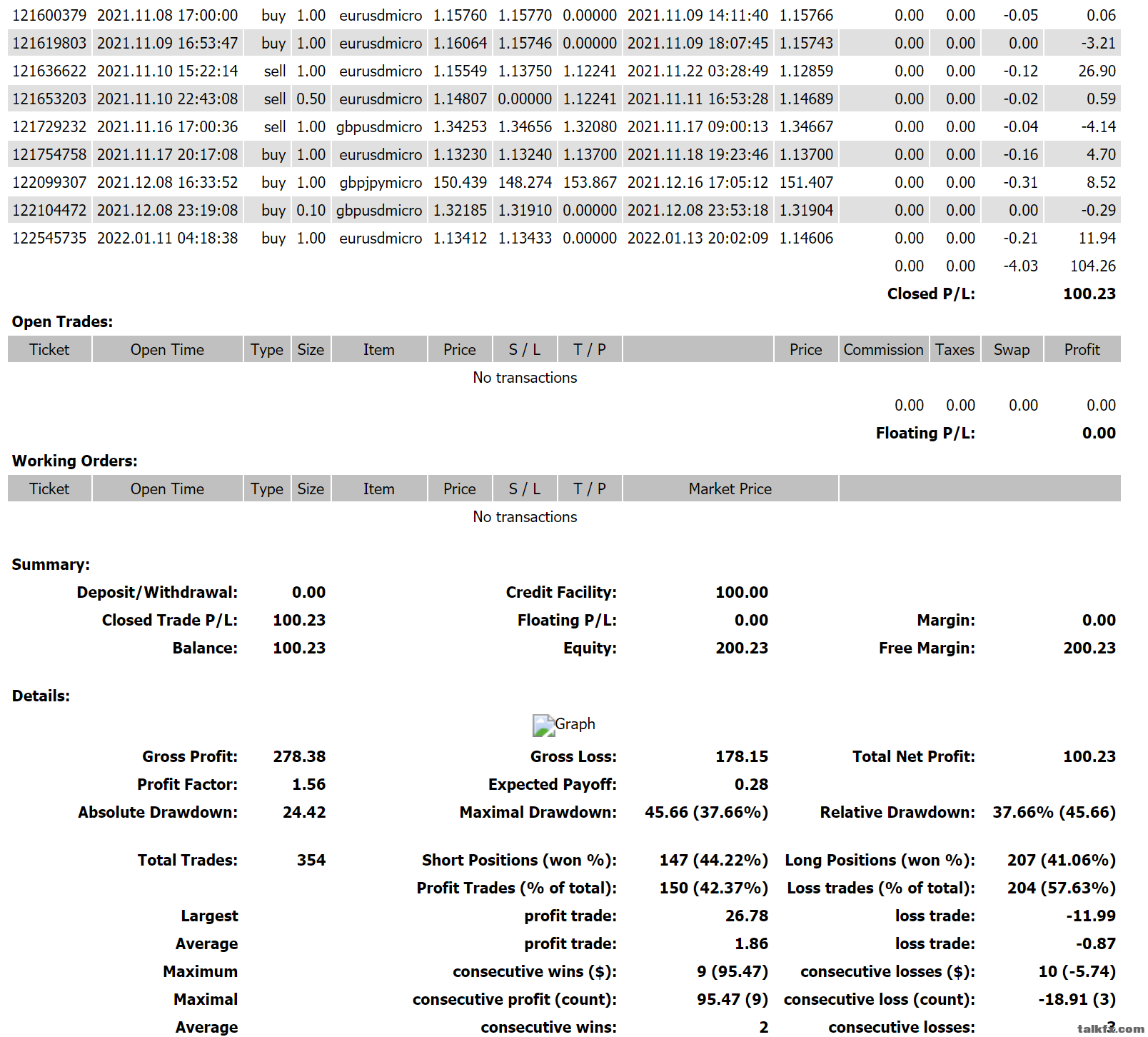Click close time 2022.01.13 20:02:09
The width and height of the screenshot is (1148, 1037).
[698, 238]
